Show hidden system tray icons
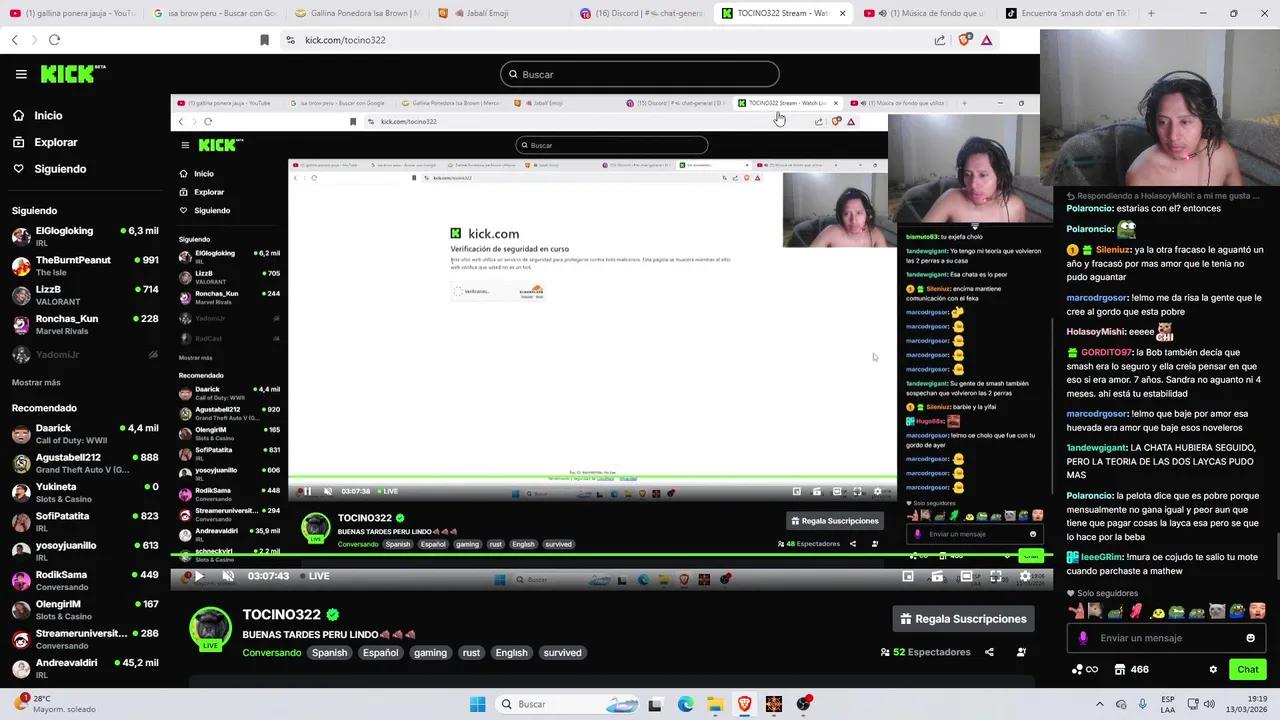This screenshot has width=1280, height=720. [1099, 704]
